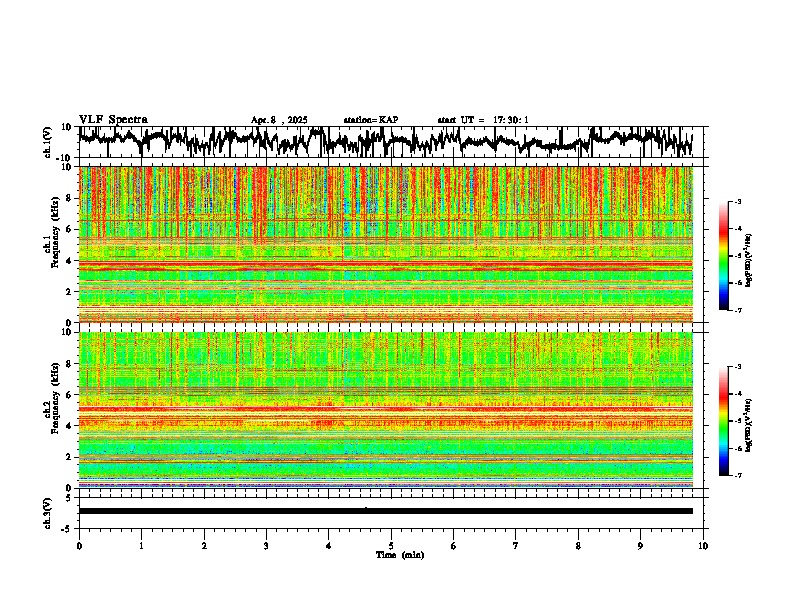Image resolution: width=792 pixels, height=612 pixels.
Task: Click the 'start UT = 17:30:1' label
Action: click(x=483, y=120)
